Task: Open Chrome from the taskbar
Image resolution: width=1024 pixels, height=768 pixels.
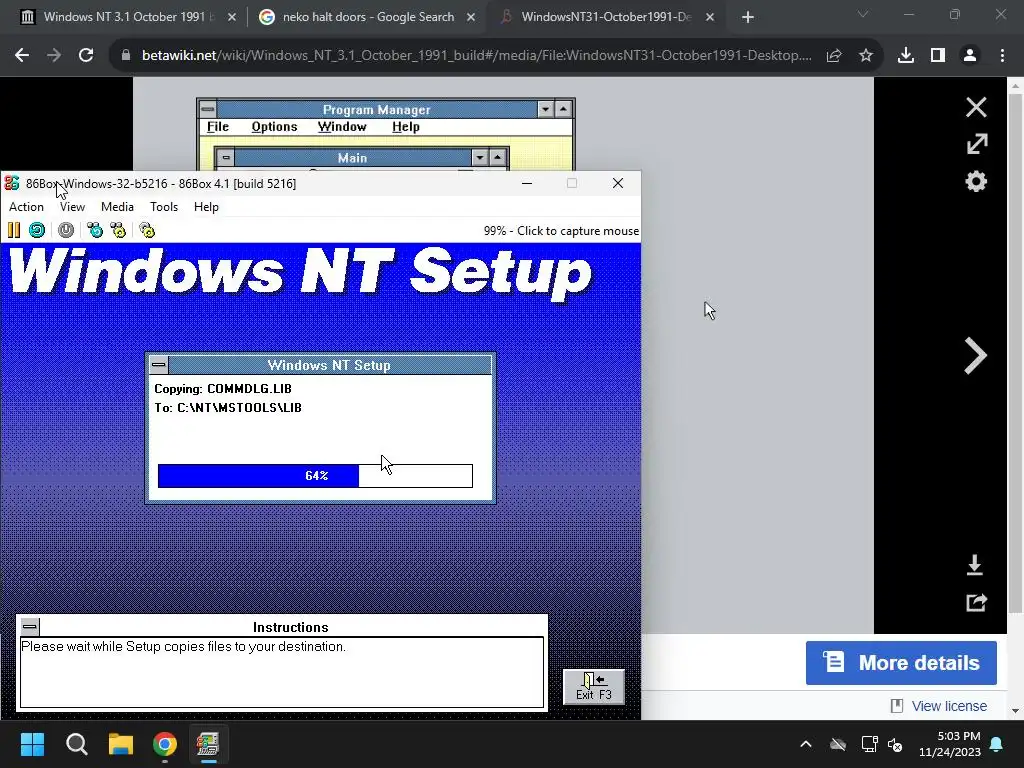Action: click(x=165, y=744)
